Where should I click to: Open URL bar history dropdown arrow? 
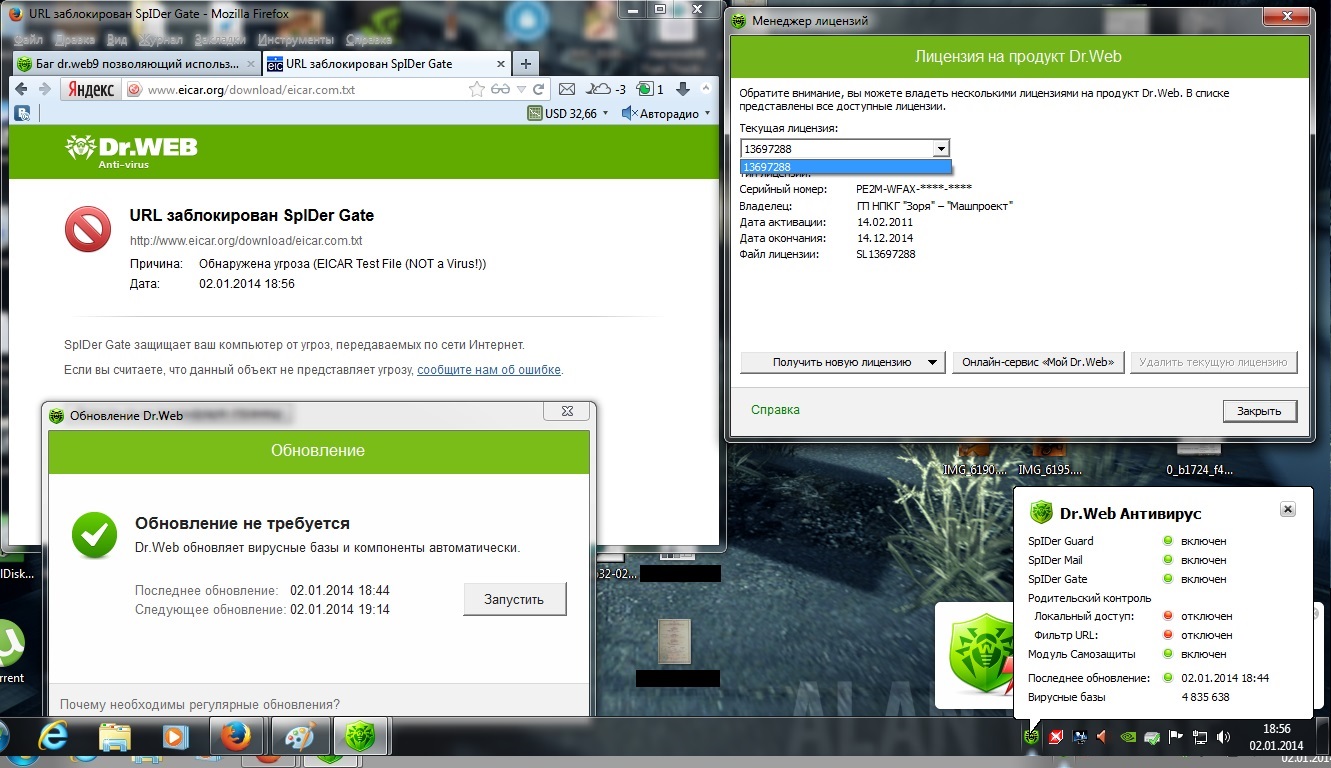coord(520,89)
